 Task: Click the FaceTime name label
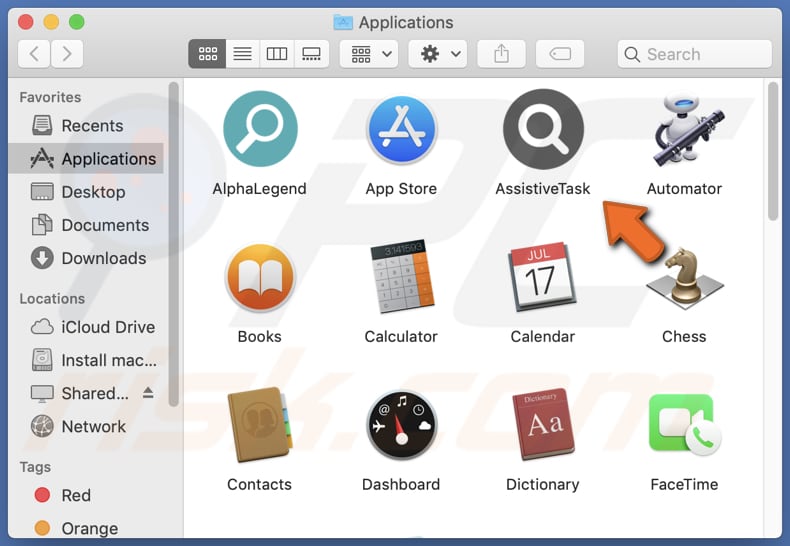(684, 485)
